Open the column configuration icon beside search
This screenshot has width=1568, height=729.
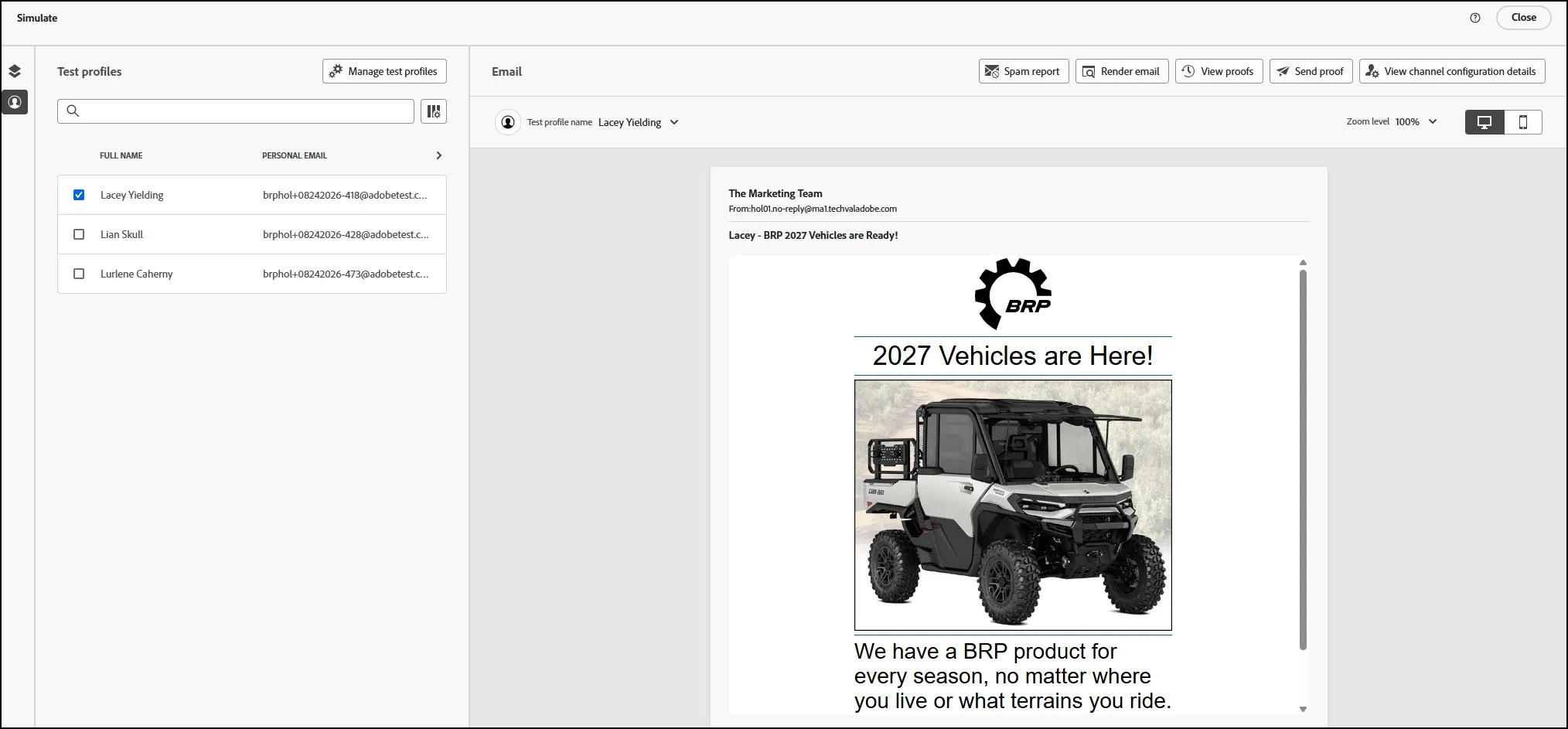[434, 111]
